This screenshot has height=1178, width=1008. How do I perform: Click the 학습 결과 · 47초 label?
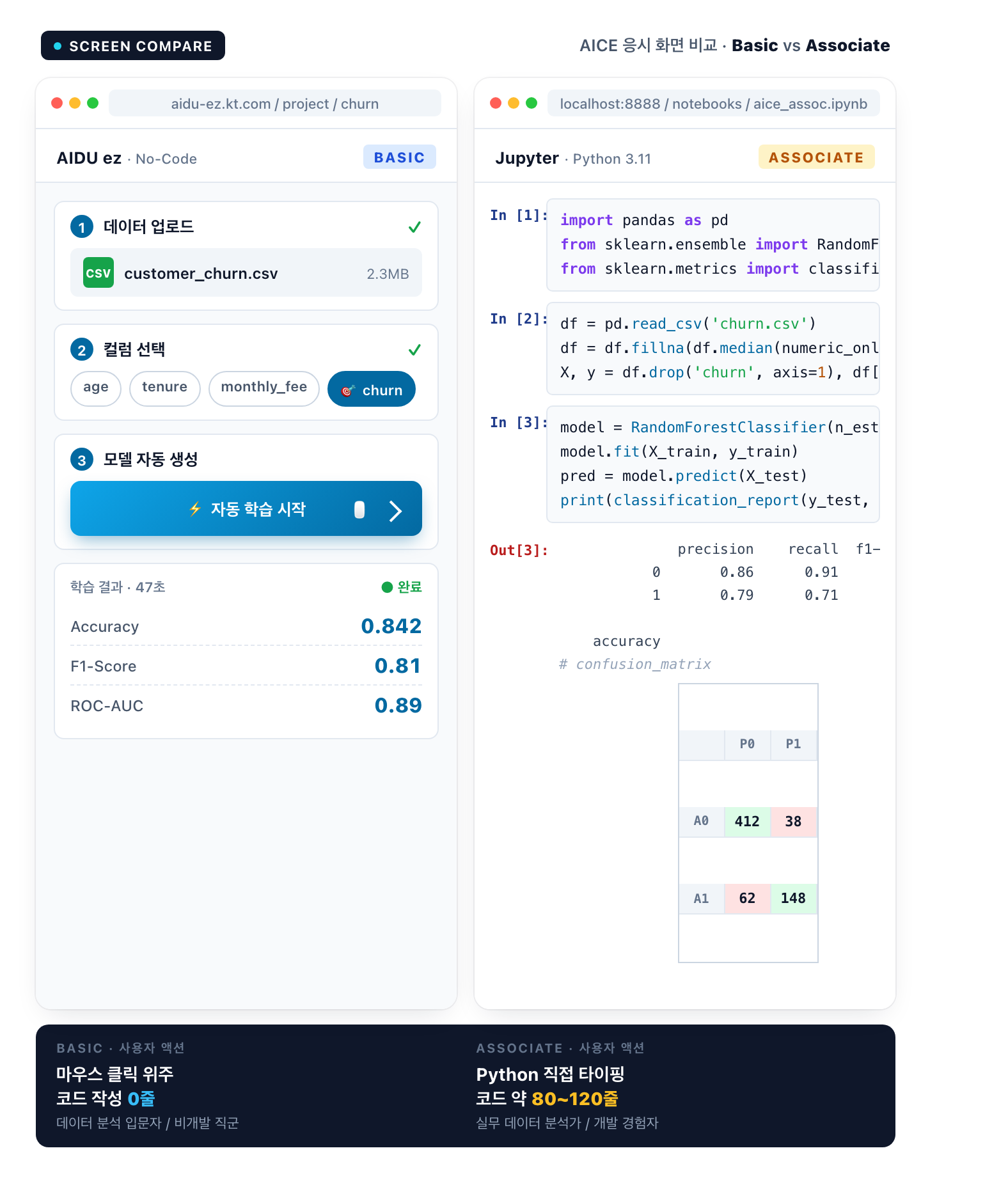point(118,587)
